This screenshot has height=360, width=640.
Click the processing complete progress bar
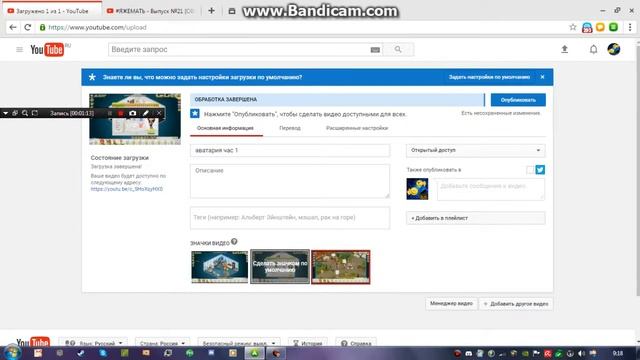(x=337, y=100)
